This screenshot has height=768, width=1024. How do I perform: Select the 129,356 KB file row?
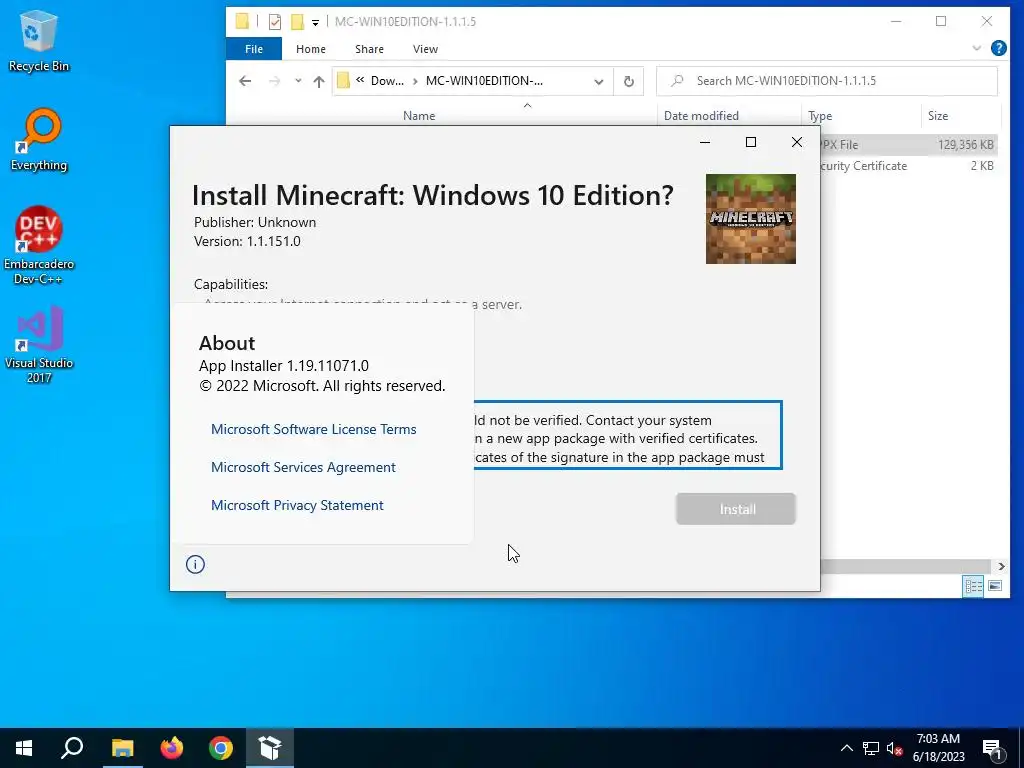click(x=909, y=145)
